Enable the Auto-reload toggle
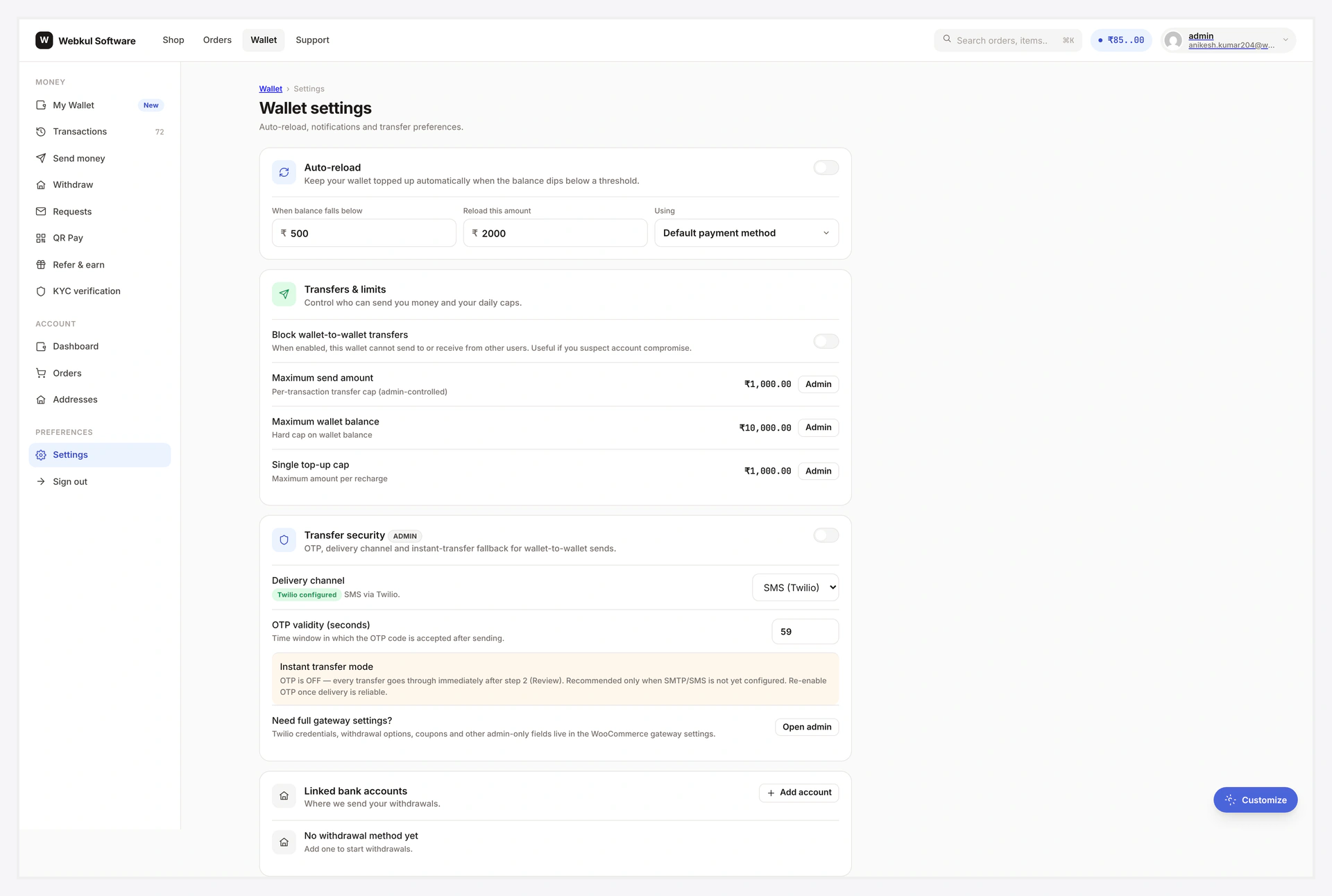Image resolution: width=1332 pixels, height=896 pixels. pyautogui.click(x=826, y=168)
